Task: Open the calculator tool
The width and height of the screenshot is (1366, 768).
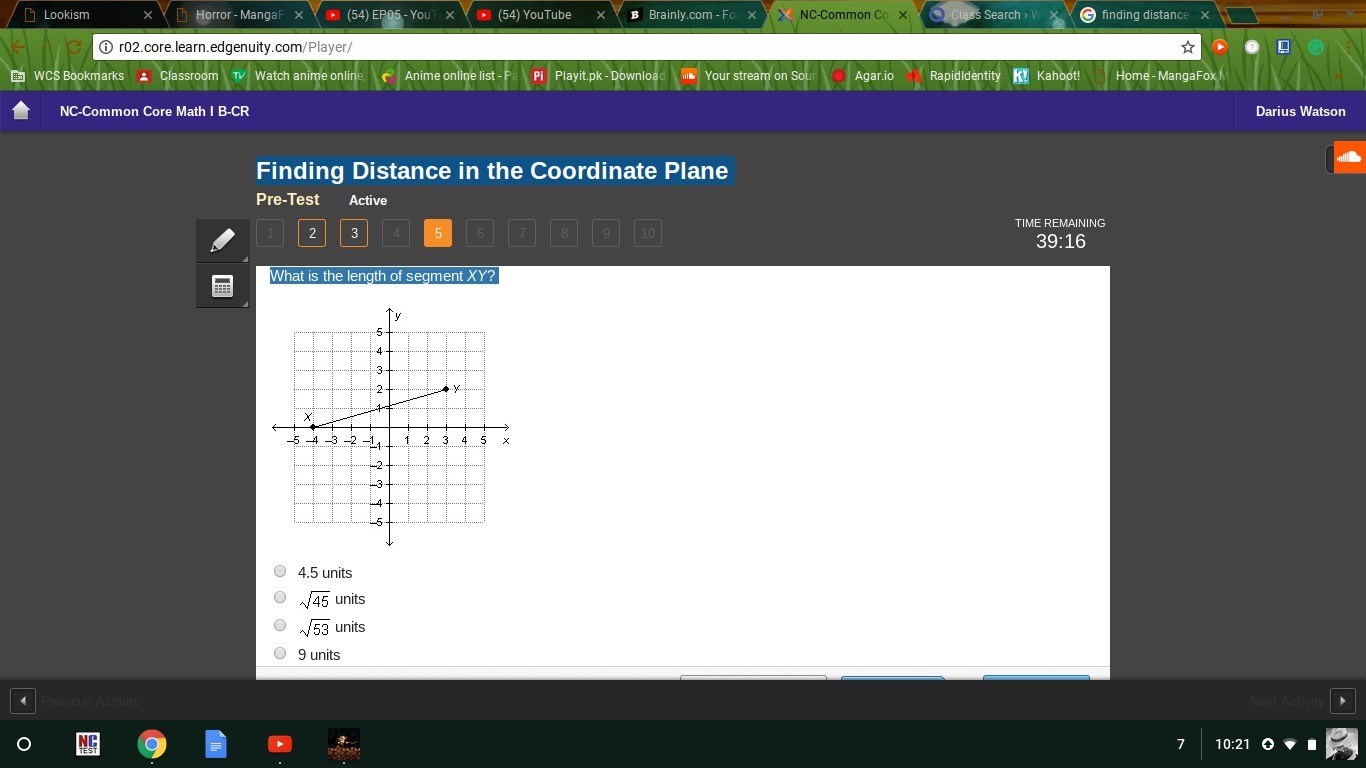Action: [223, 287]
